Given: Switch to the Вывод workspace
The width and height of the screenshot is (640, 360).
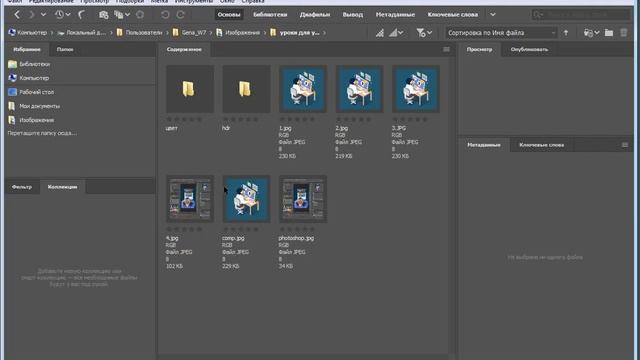Looking at the screenshot, I should [x=353, y=15].
